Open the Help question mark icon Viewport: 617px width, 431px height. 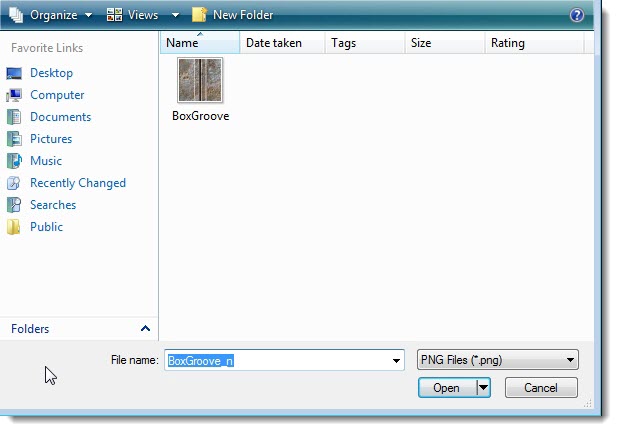coord(576,15)
